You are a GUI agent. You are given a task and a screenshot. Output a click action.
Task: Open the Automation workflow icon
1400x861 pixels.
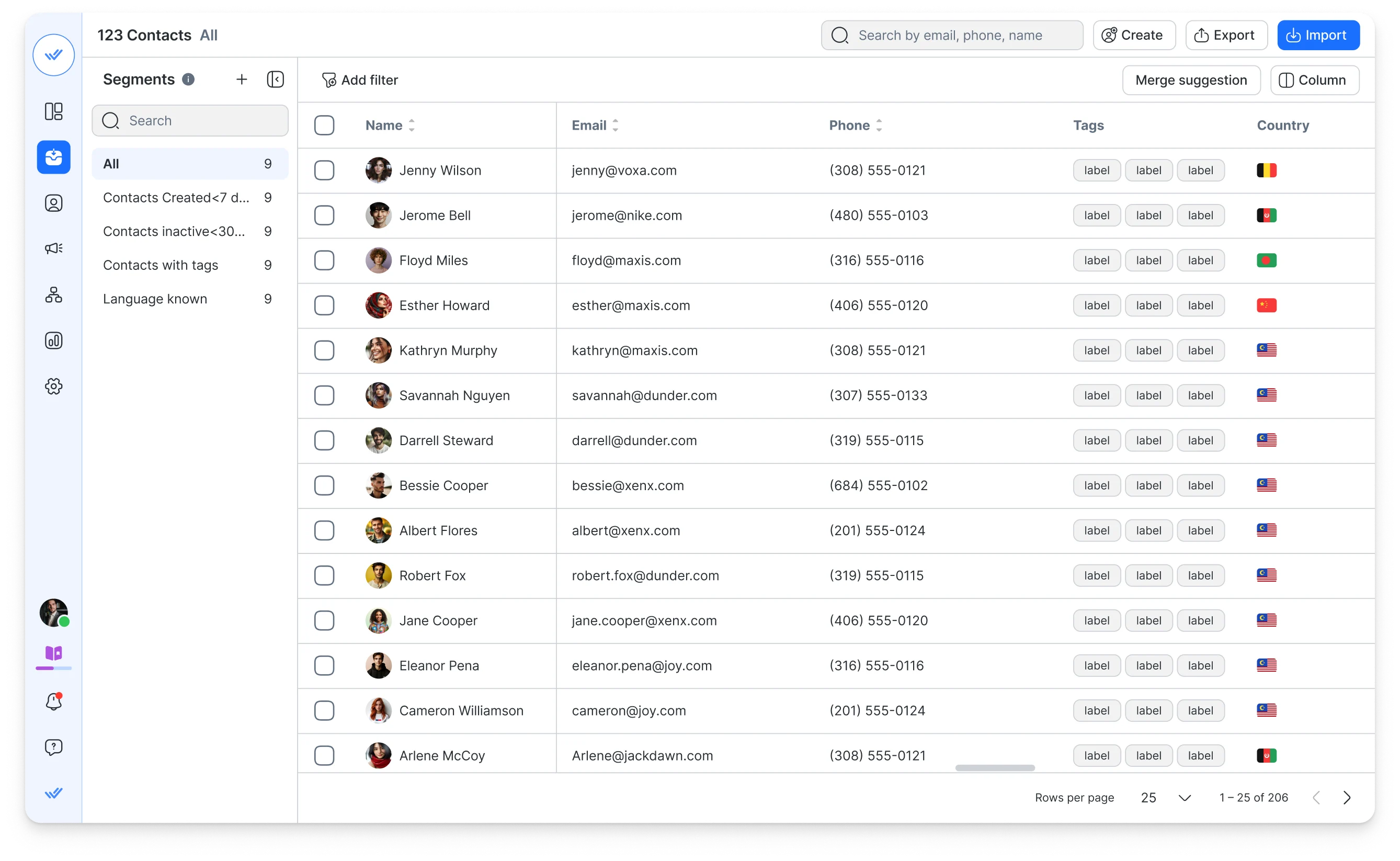coord(53,294)
